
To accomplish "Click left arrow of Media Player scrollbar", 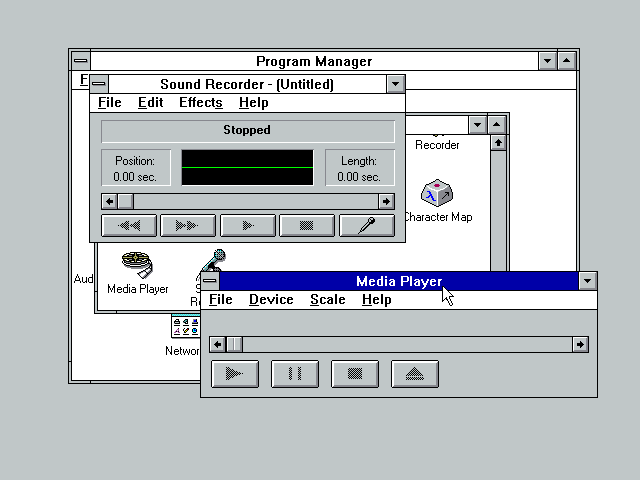I will click(x=218, y=344).
